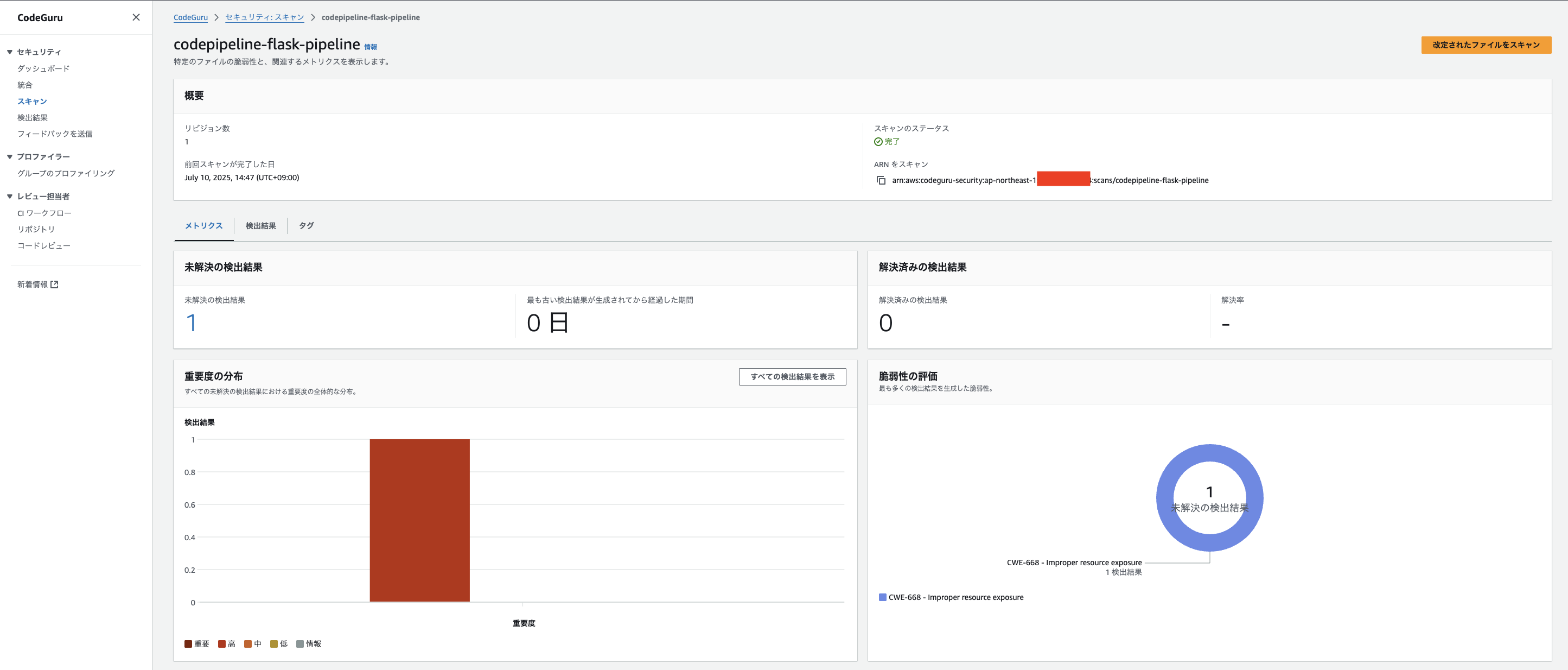Click the 改定されたファイルをスキャン button
Viewport: 1568px width, 670px height.
(1486, 45)
